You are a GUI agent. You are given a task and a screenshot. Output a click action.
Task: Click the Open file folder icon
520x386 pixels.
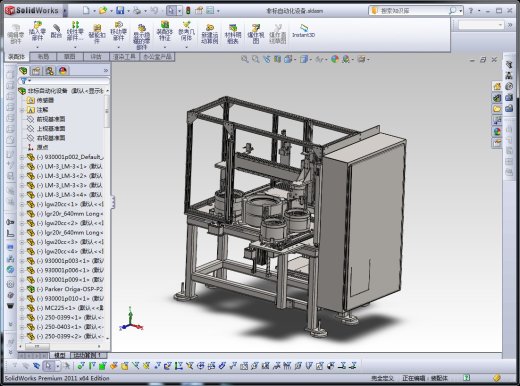pyautogui.click(x=103, y=10)
